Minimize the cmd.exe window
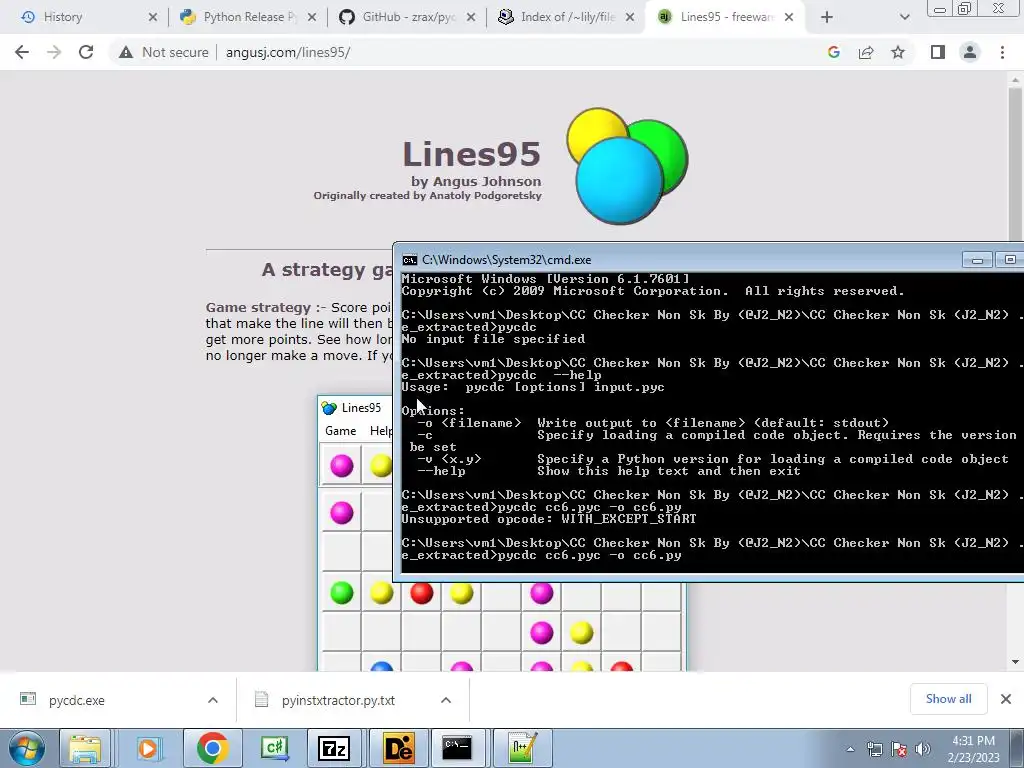 tap(977, 260)
